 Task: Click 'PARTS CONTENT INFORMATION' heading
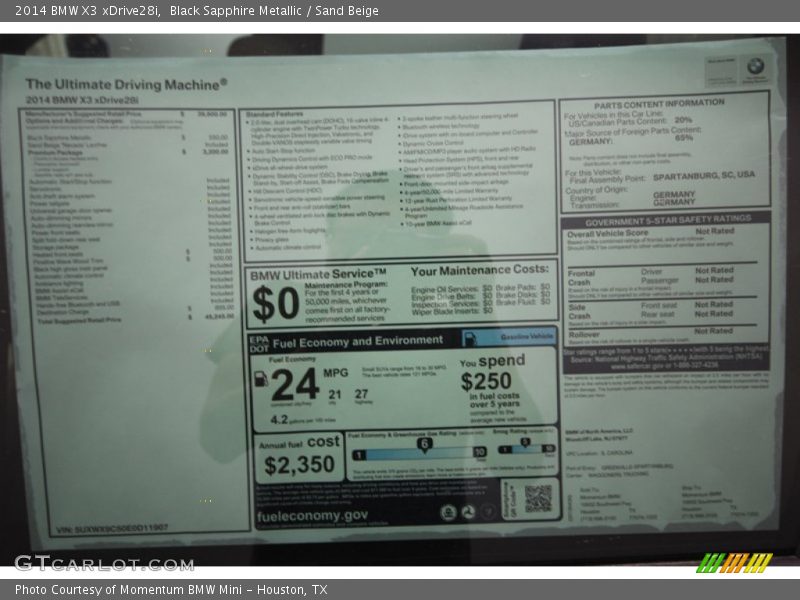(x=659, y=105)
